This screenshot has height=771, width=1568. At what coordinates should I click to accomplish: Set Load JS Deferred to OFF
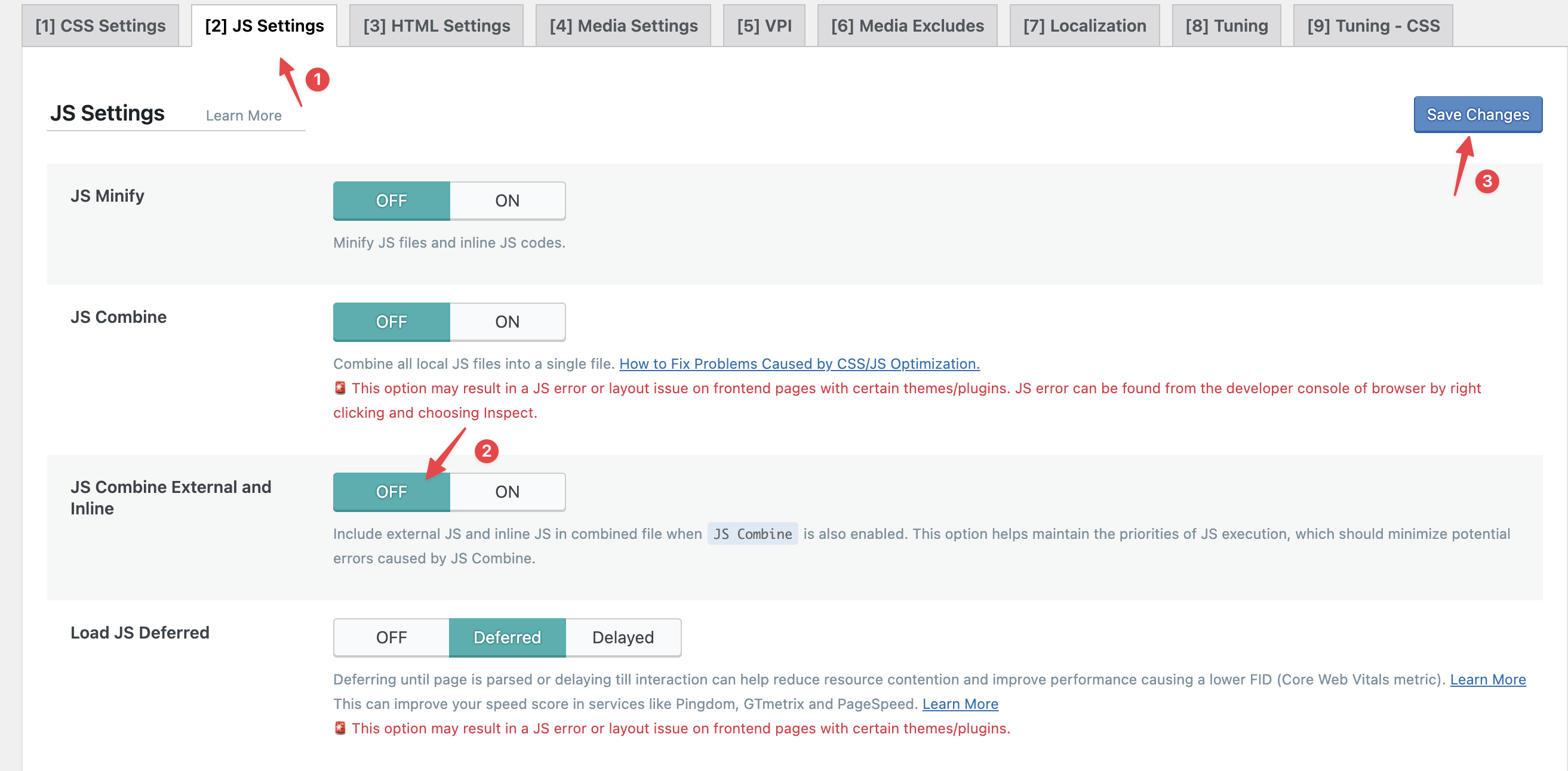391,637
